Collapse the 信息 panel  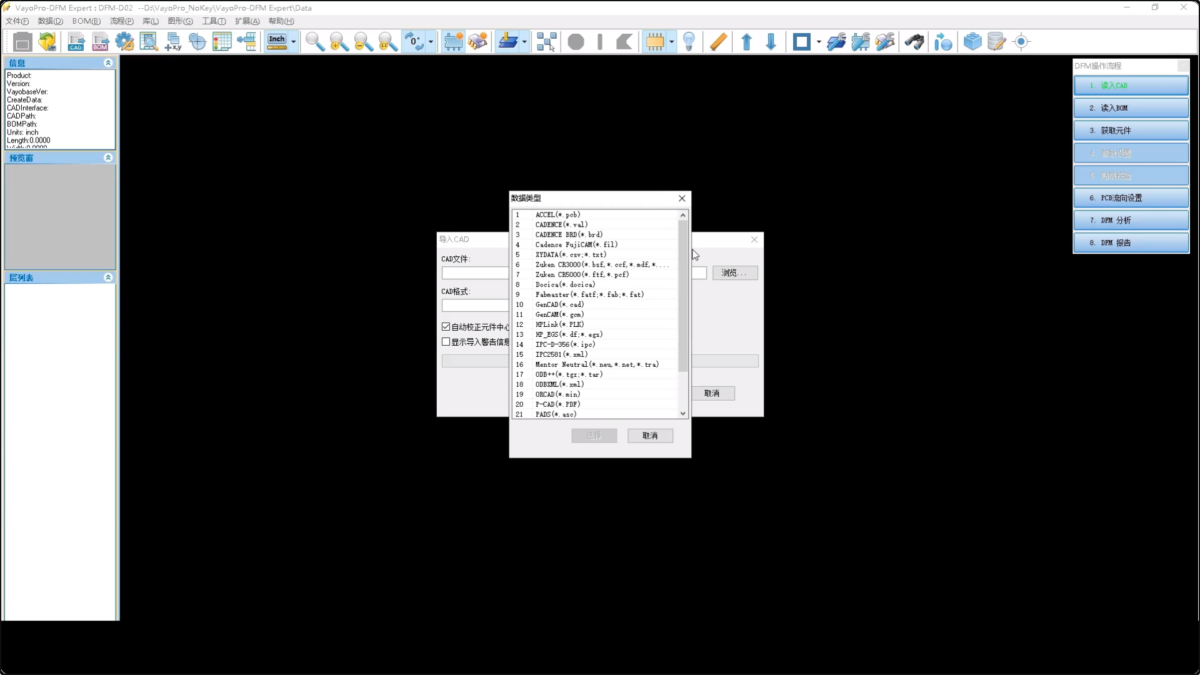[x=108, y=63]
